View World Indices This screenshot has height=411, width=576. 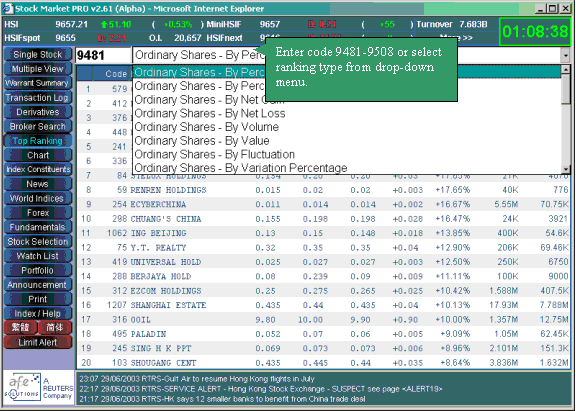point(37,198)
